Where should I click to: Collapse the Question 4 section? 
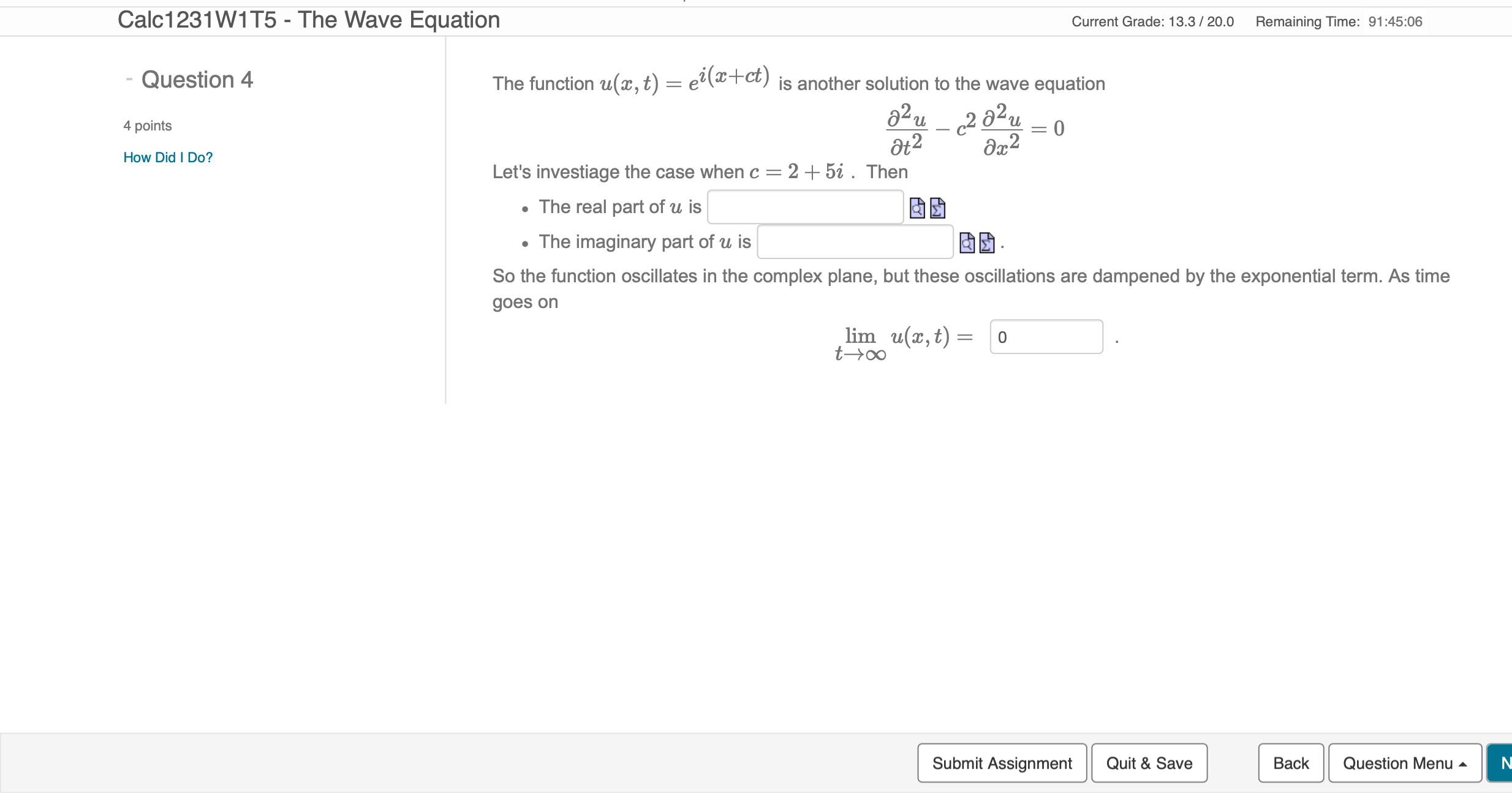tap(130, 79)
